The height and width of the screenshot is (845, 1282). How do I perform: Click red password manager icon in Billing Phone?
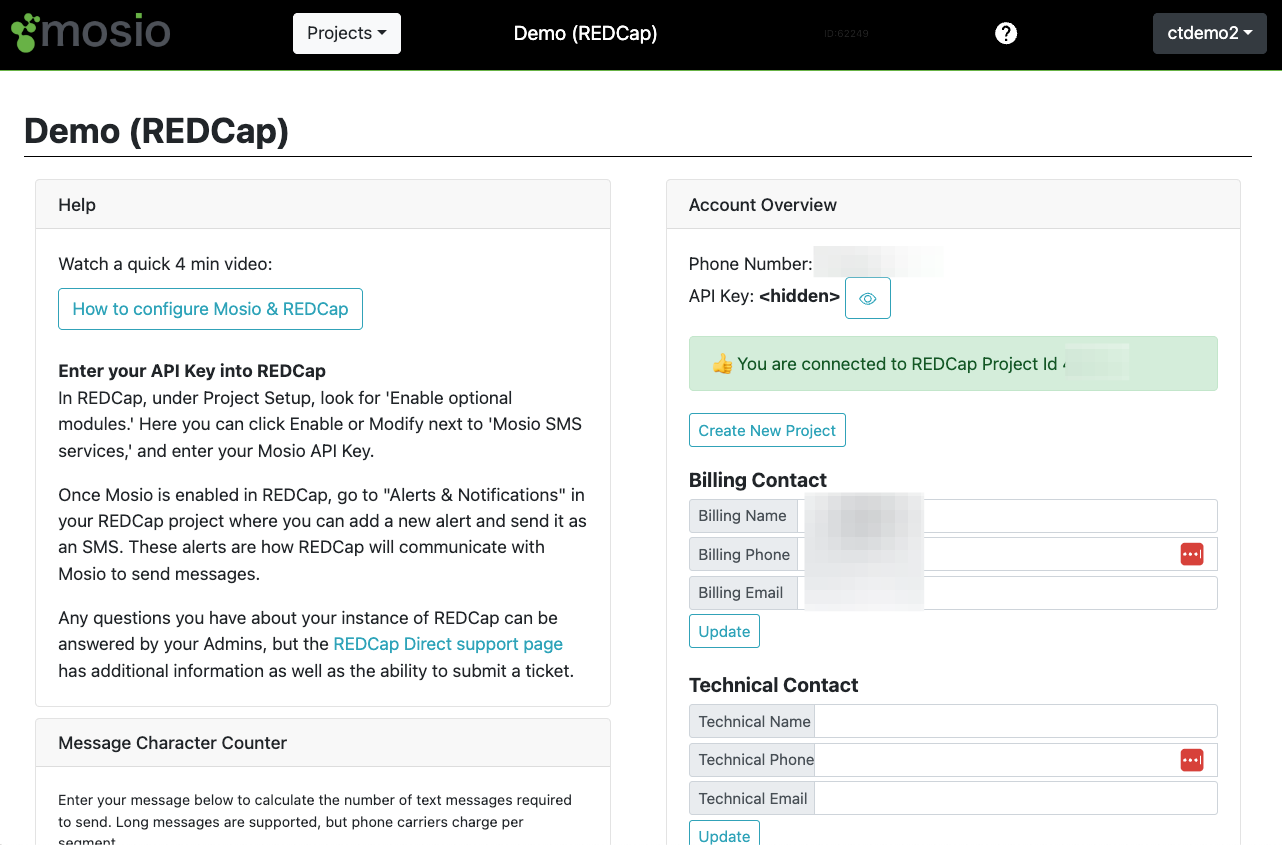[x=1191, y=554]
